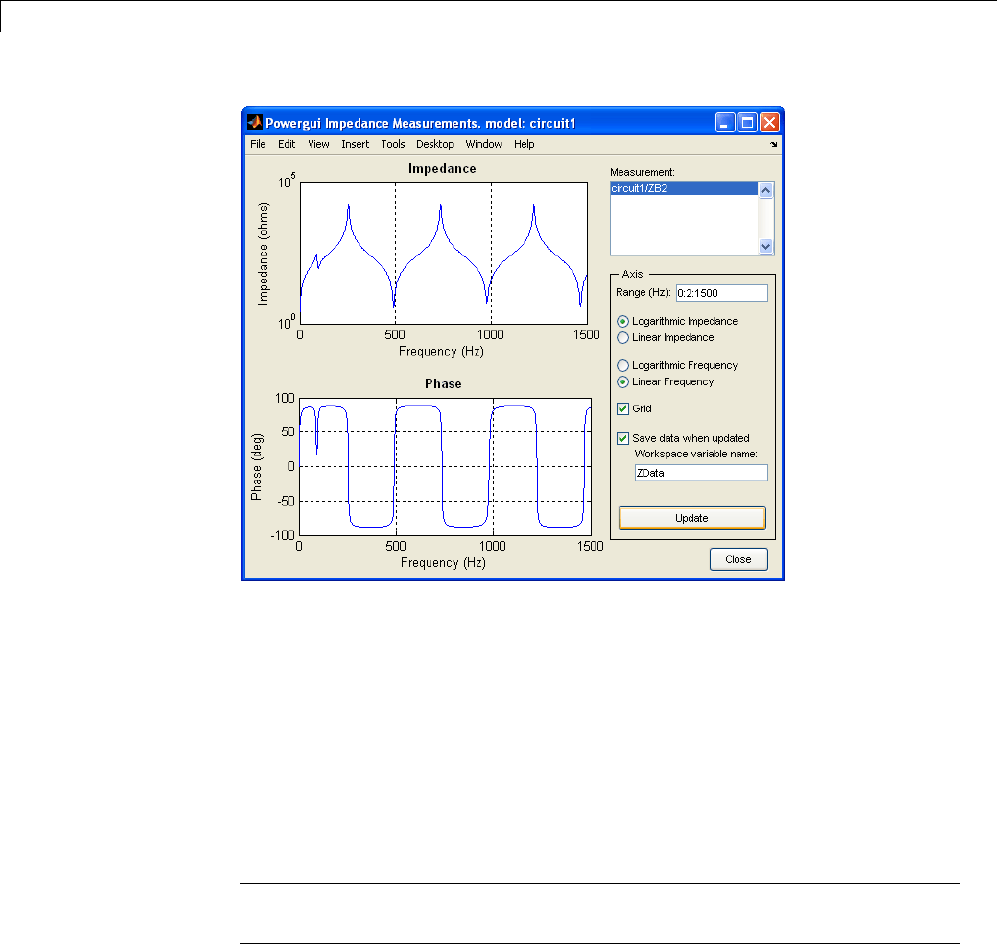This screenshot has height=944, width=997.
Task: Click the Measurement list scroll down arrow
Action: tap(766, 247)
